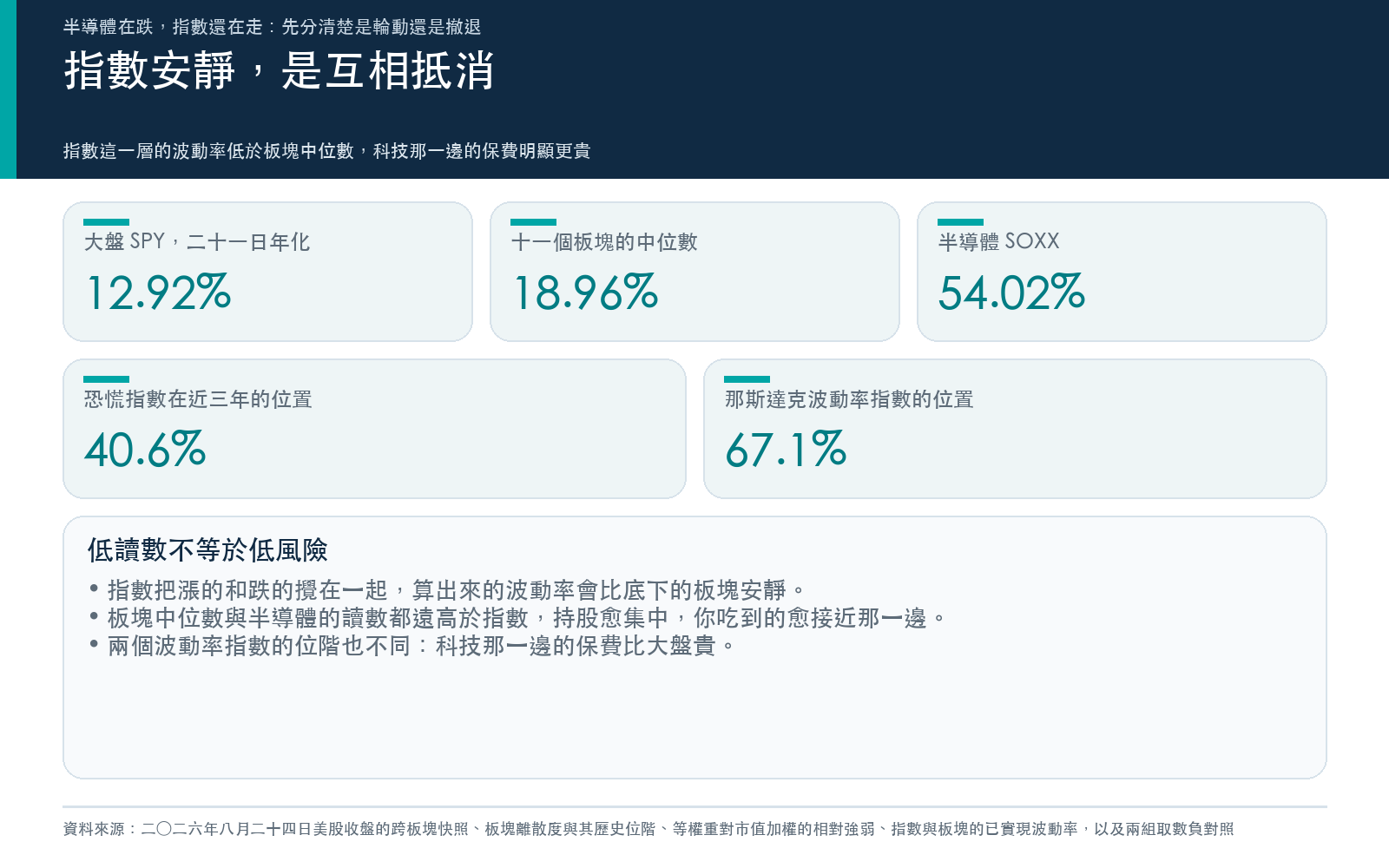Click the value 18.96%

pyautogui.click(x=586, y=292)
